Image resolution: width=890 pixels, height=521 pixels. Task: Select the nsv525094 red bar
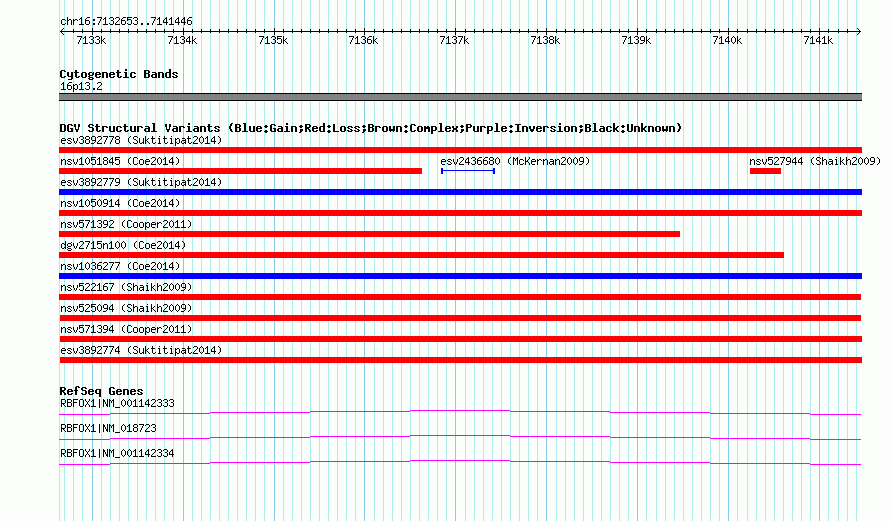460,318
